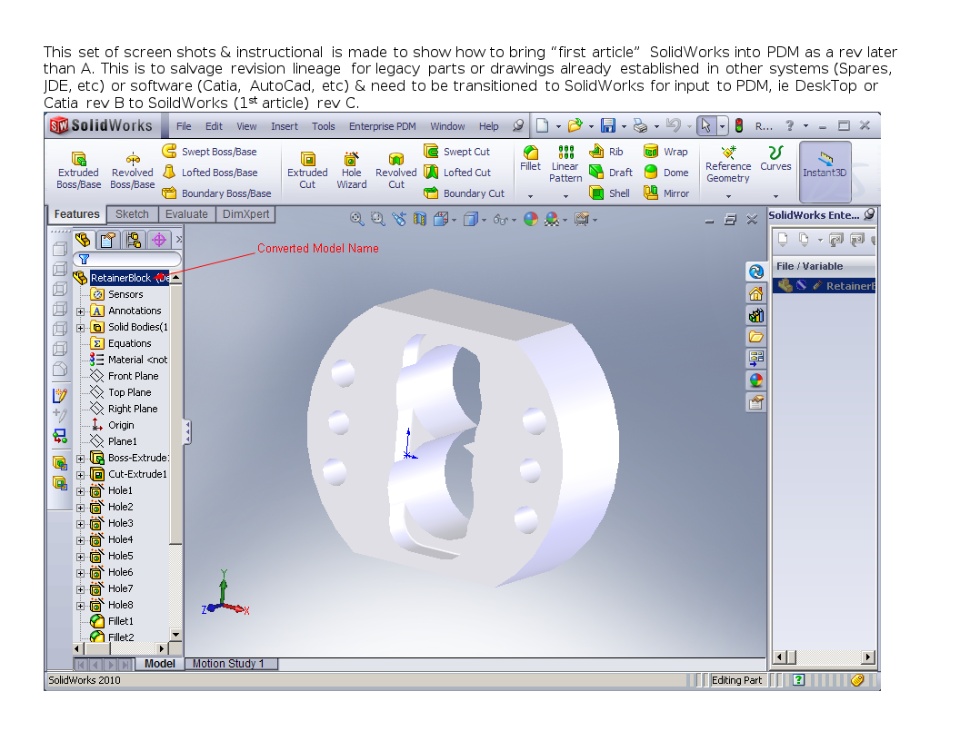
Task: Open the Hole Wizard
Action: (x=351, y=171)
